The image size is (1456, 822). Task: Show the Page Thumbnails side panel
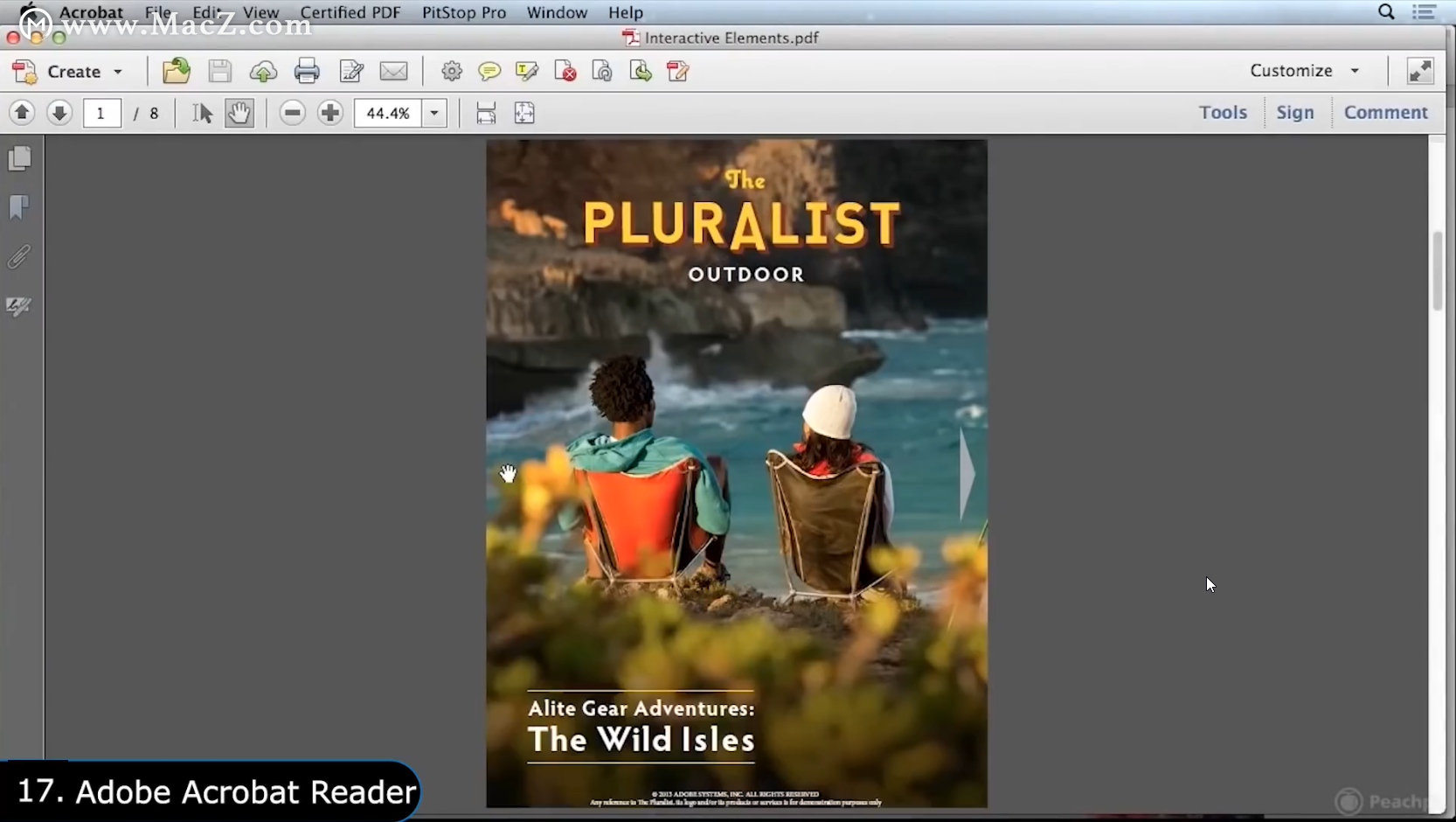click(x=19, y=158)
